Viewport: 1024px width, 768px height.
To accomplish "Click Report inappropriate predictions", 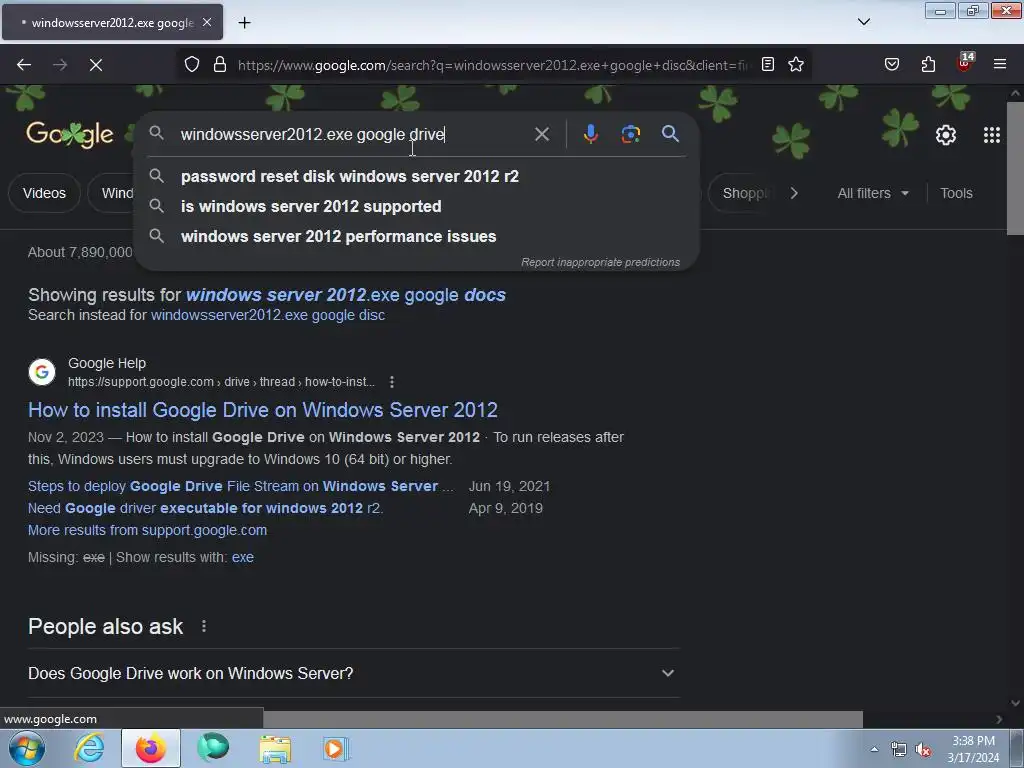I will click(x=600, y=263).
